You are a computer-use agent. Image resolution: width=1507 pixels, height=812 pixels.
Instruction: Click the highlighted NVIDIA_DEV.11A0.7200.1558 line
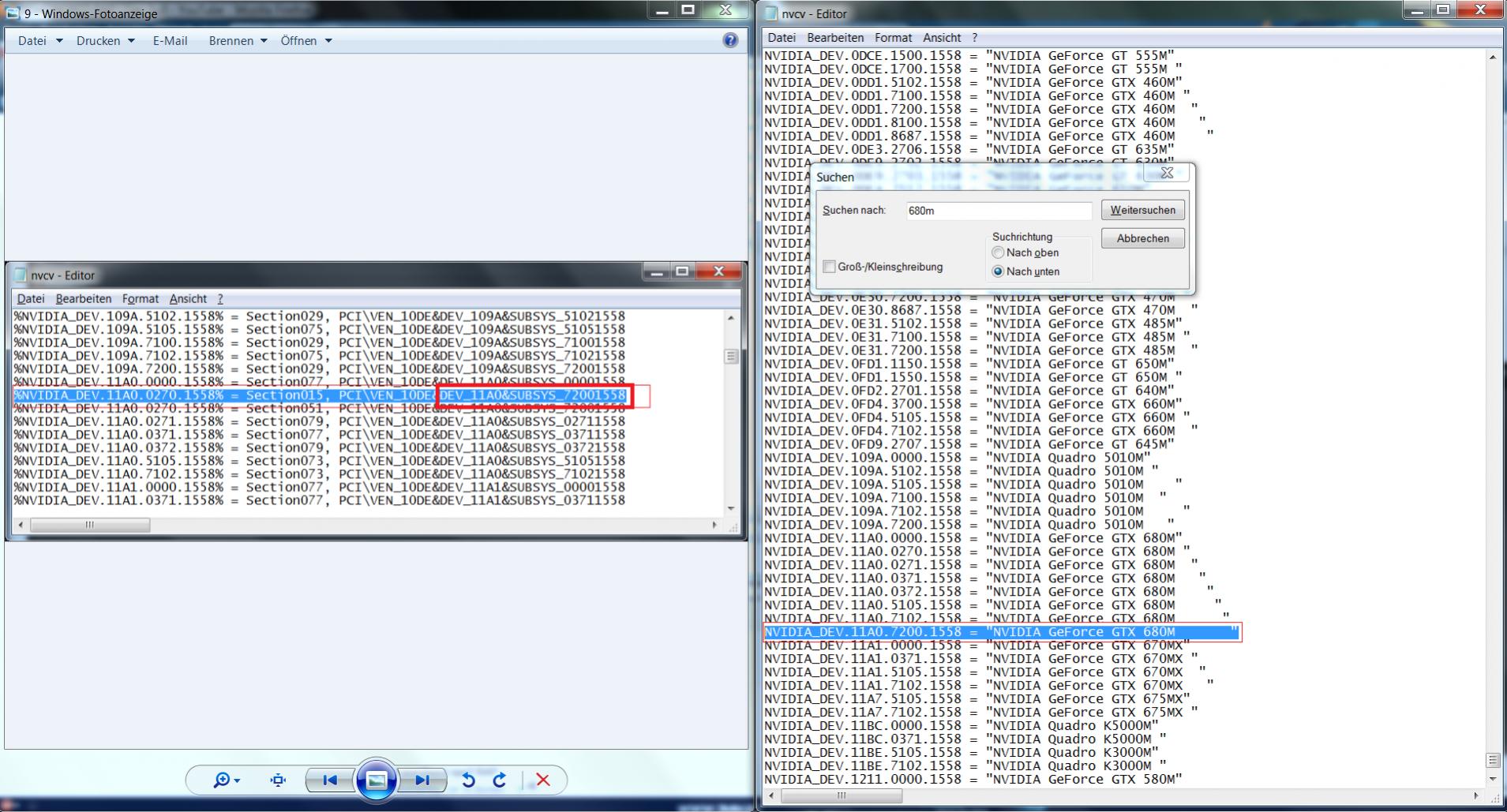1001,632
